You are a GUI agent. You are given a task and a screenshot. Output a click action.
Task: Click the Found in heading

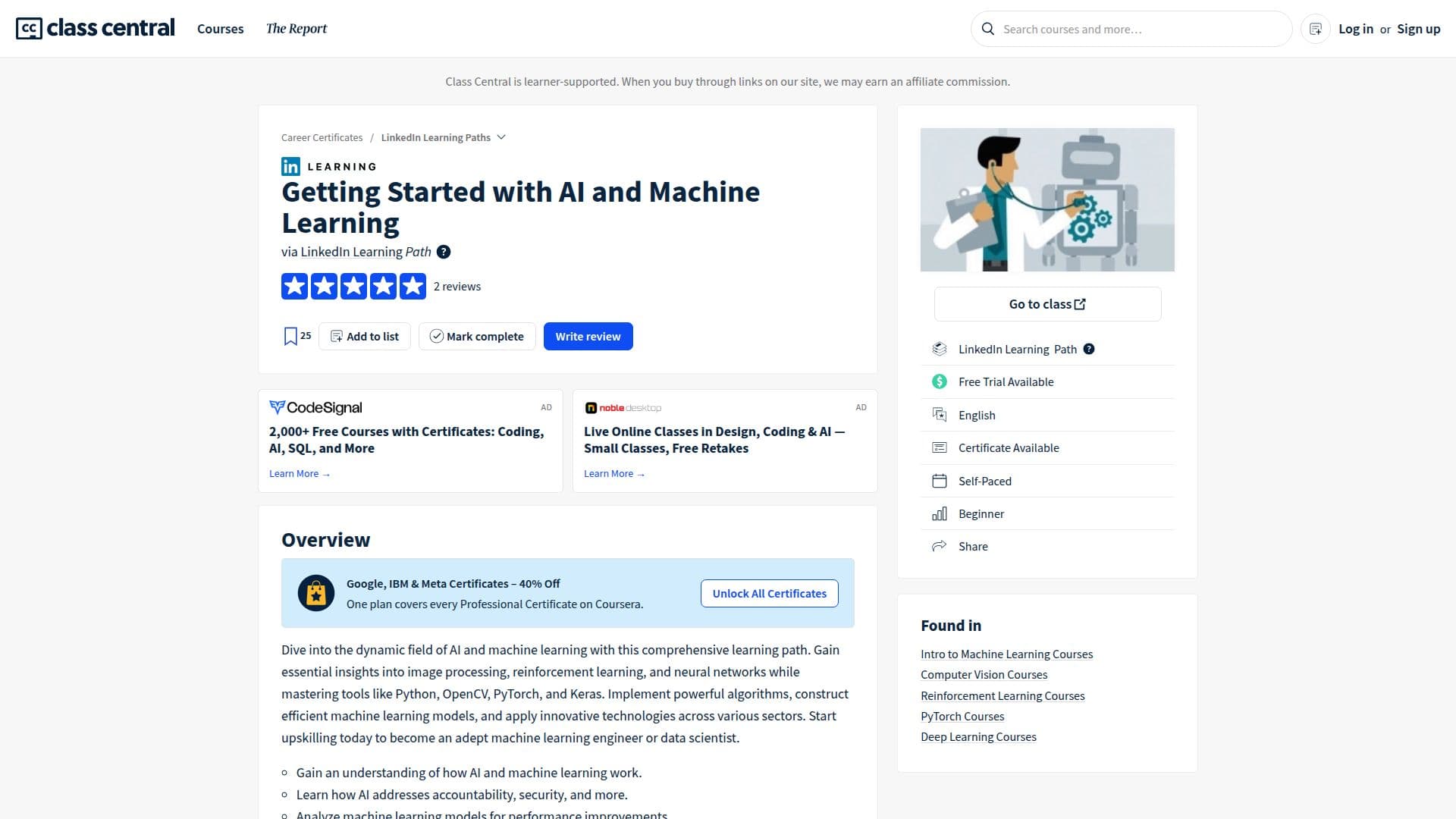click(951, 626)
